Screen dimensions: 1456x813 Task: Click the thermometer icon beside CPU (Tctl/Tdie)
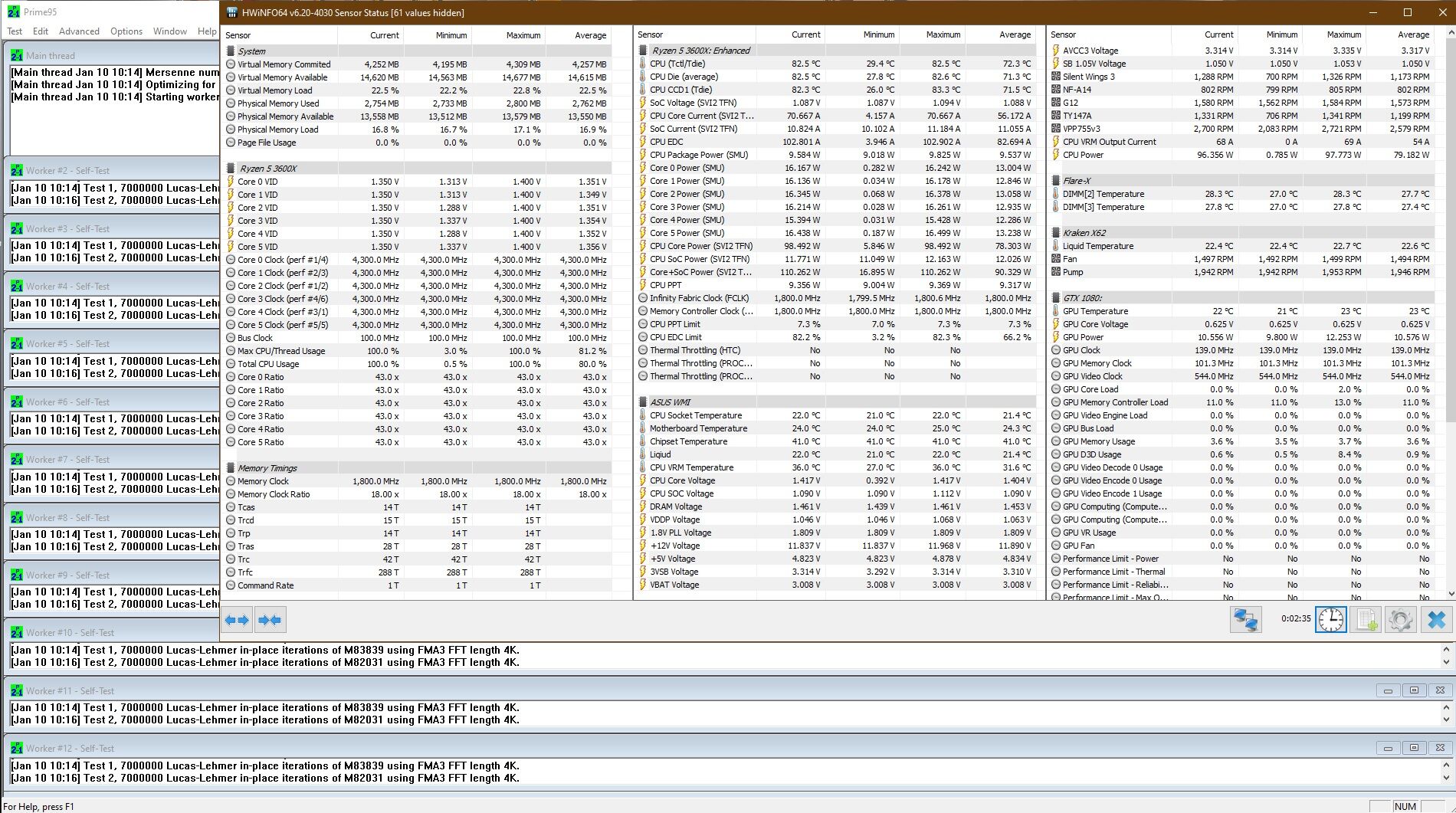(643, 64)
